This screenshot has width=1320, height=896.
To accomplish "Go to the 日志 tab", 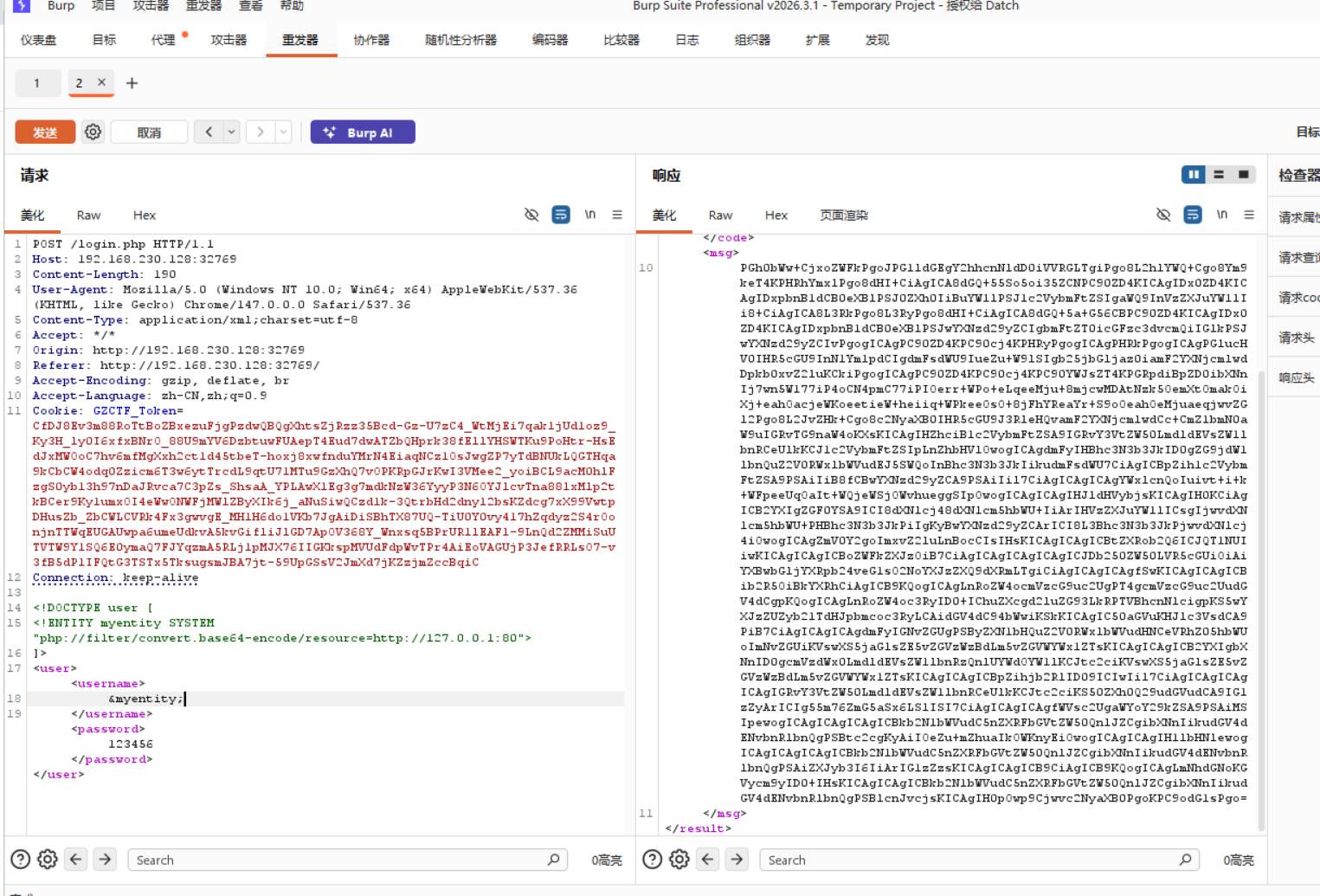I will [687, 40].
